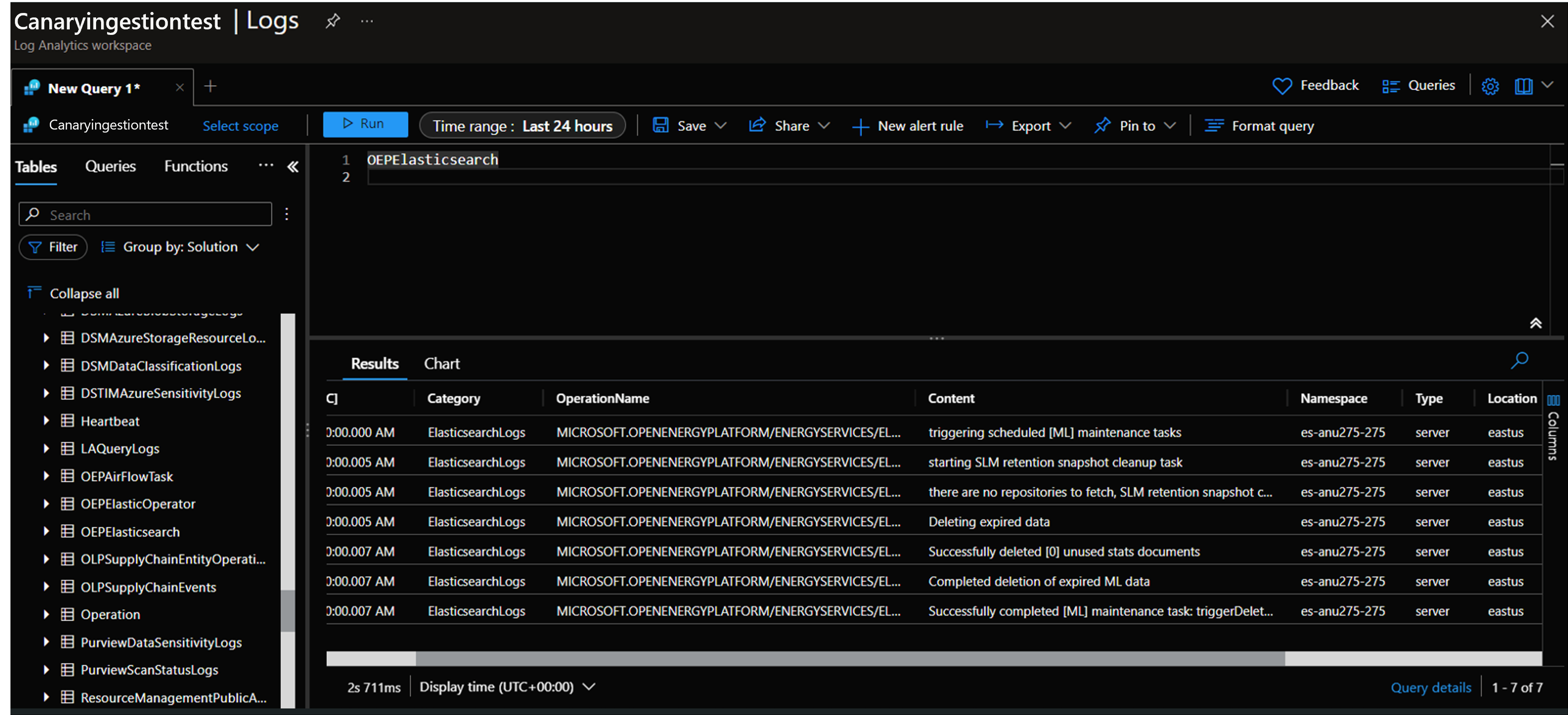
Task: Open the Tables panel more options ellipsis
Action: 266,165
